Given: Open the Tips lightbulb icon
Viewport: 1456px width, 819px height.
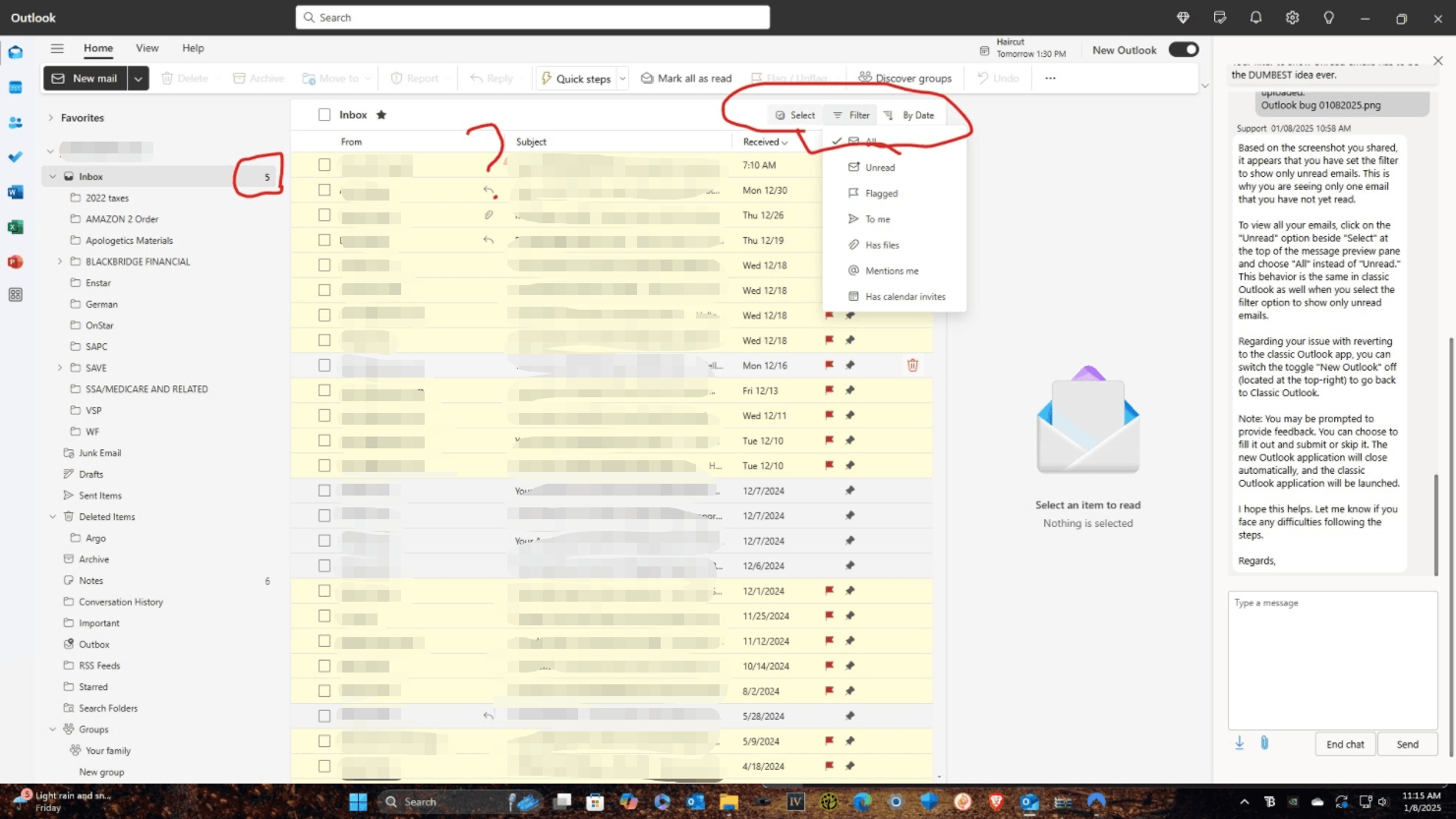Looking at the screenshot, I should (1328, 18).
